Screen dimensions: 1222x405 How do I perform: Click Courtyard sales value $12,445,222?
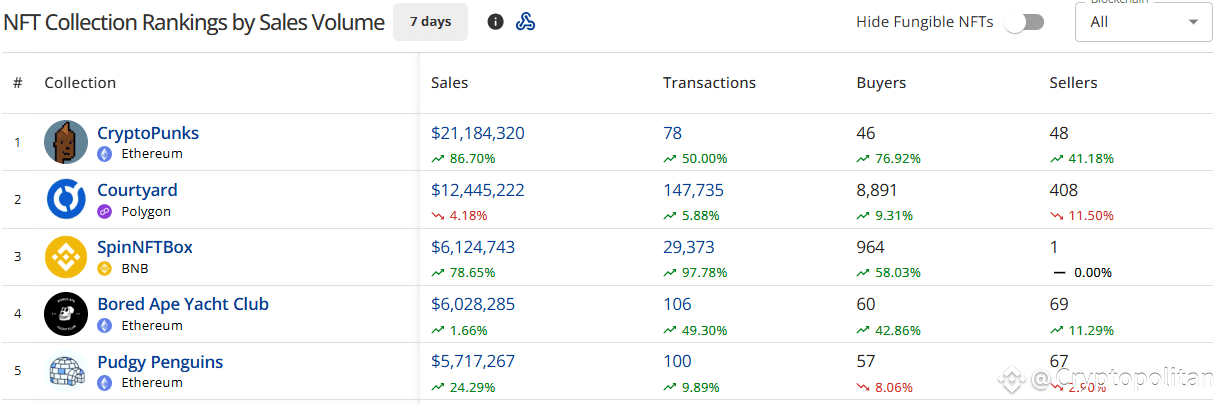tap(478, 190)
